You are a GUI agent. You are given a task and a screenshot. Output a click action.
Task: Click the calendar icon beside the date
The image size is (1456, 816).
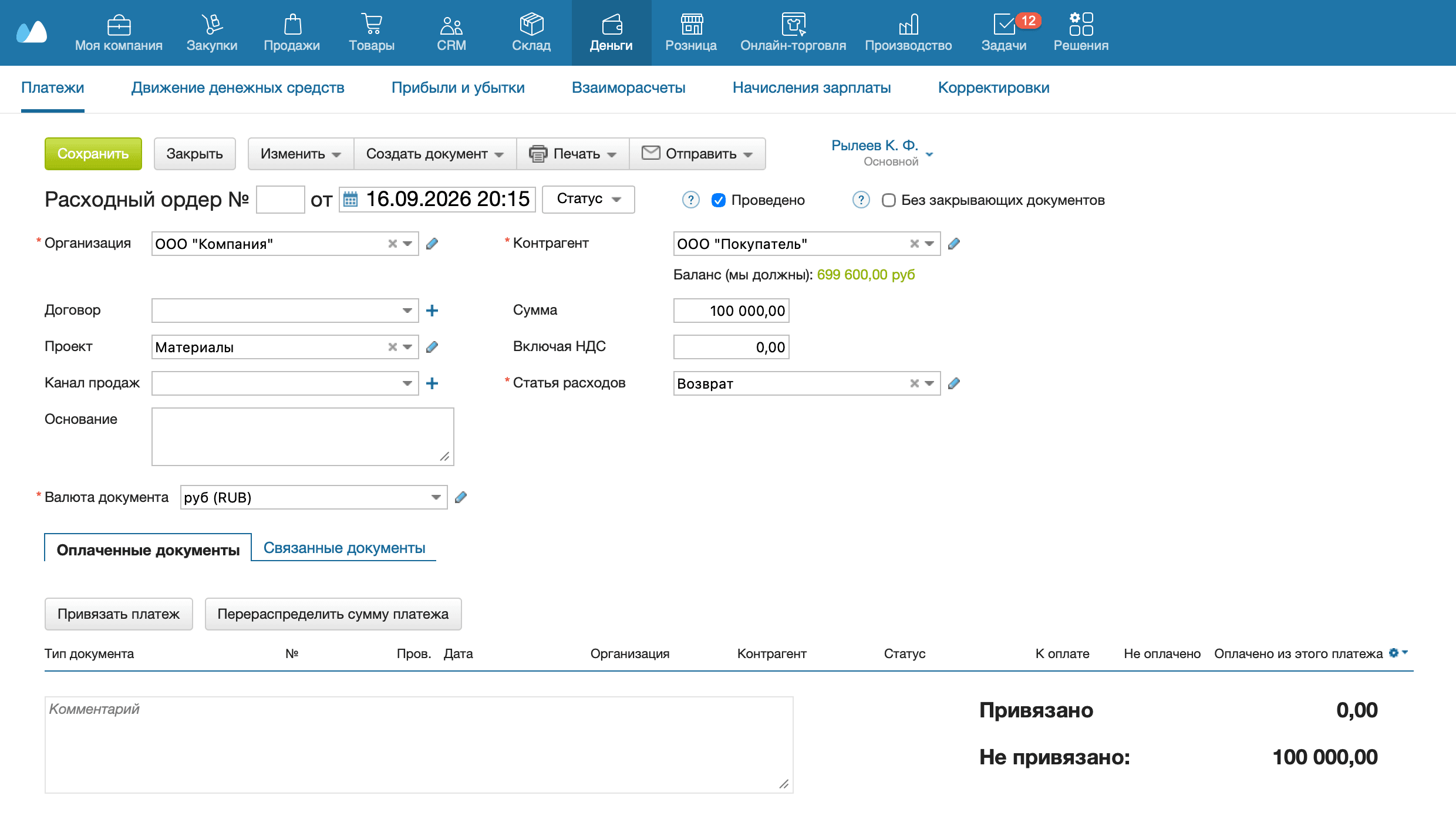click(x=350, y=200)
